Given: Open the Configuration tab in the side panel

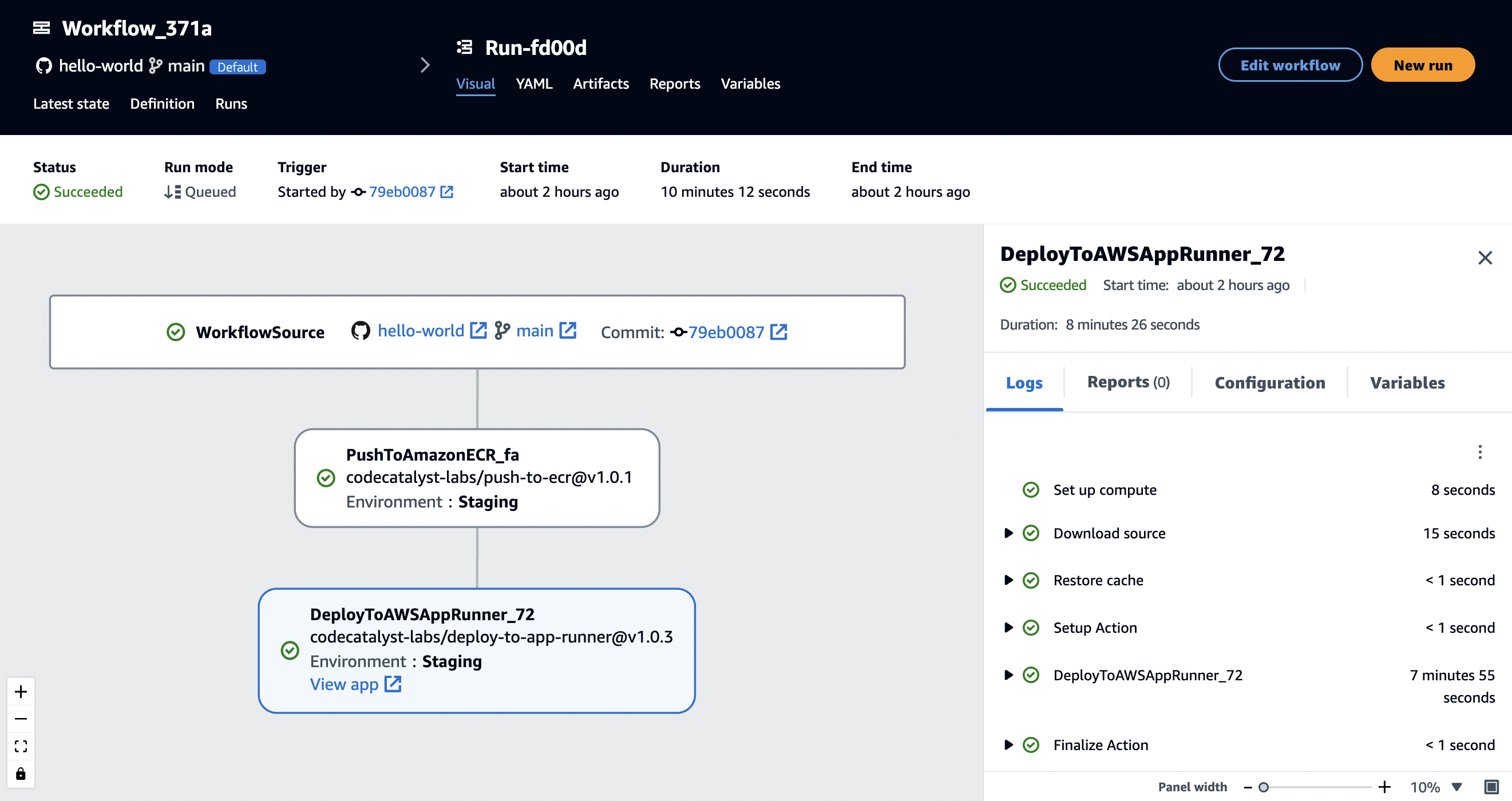Looking at the screenshot, I should coord(1269,383).
